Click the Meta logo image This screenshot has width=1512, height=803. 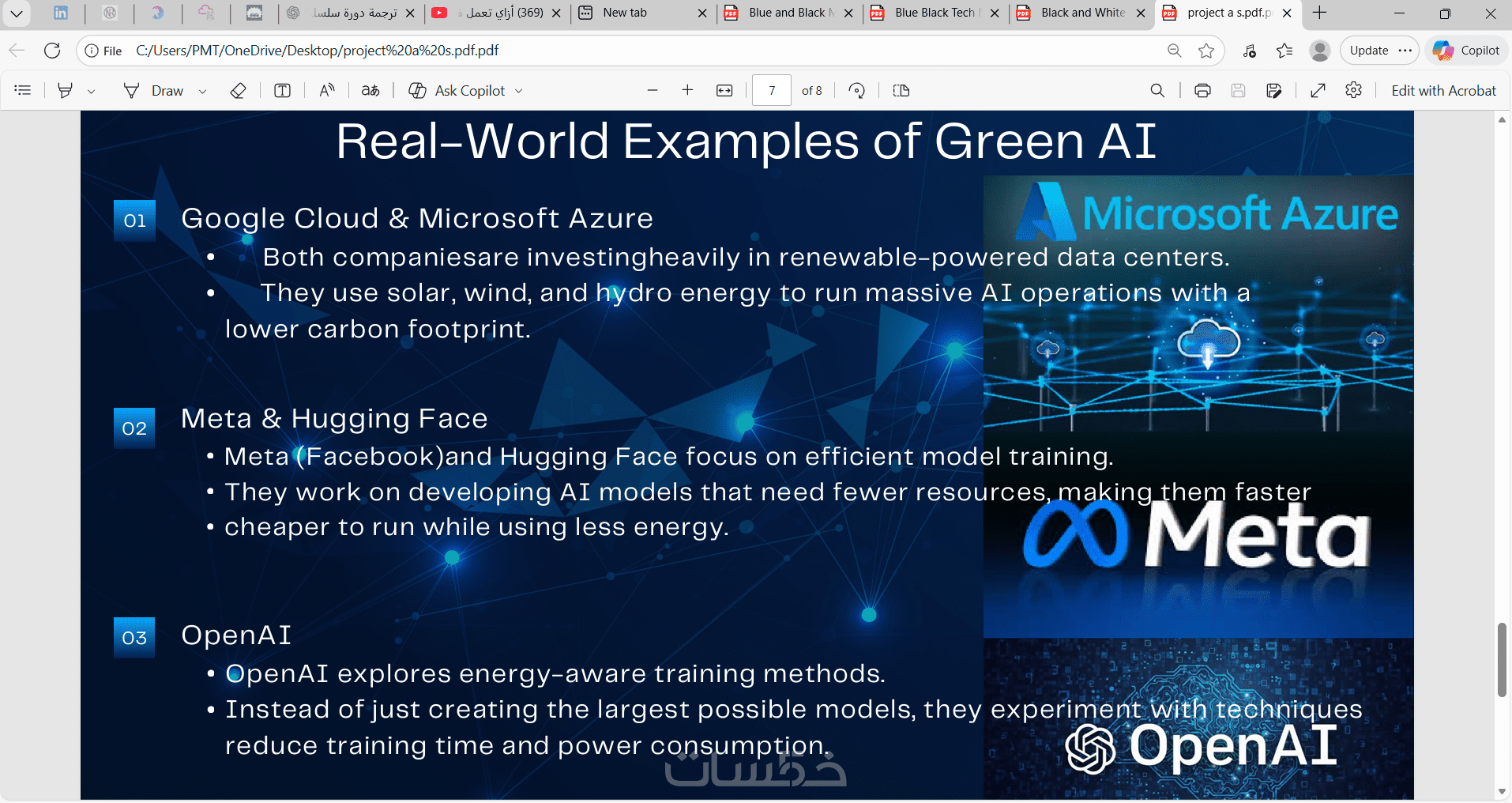(x=1197, y=534)
